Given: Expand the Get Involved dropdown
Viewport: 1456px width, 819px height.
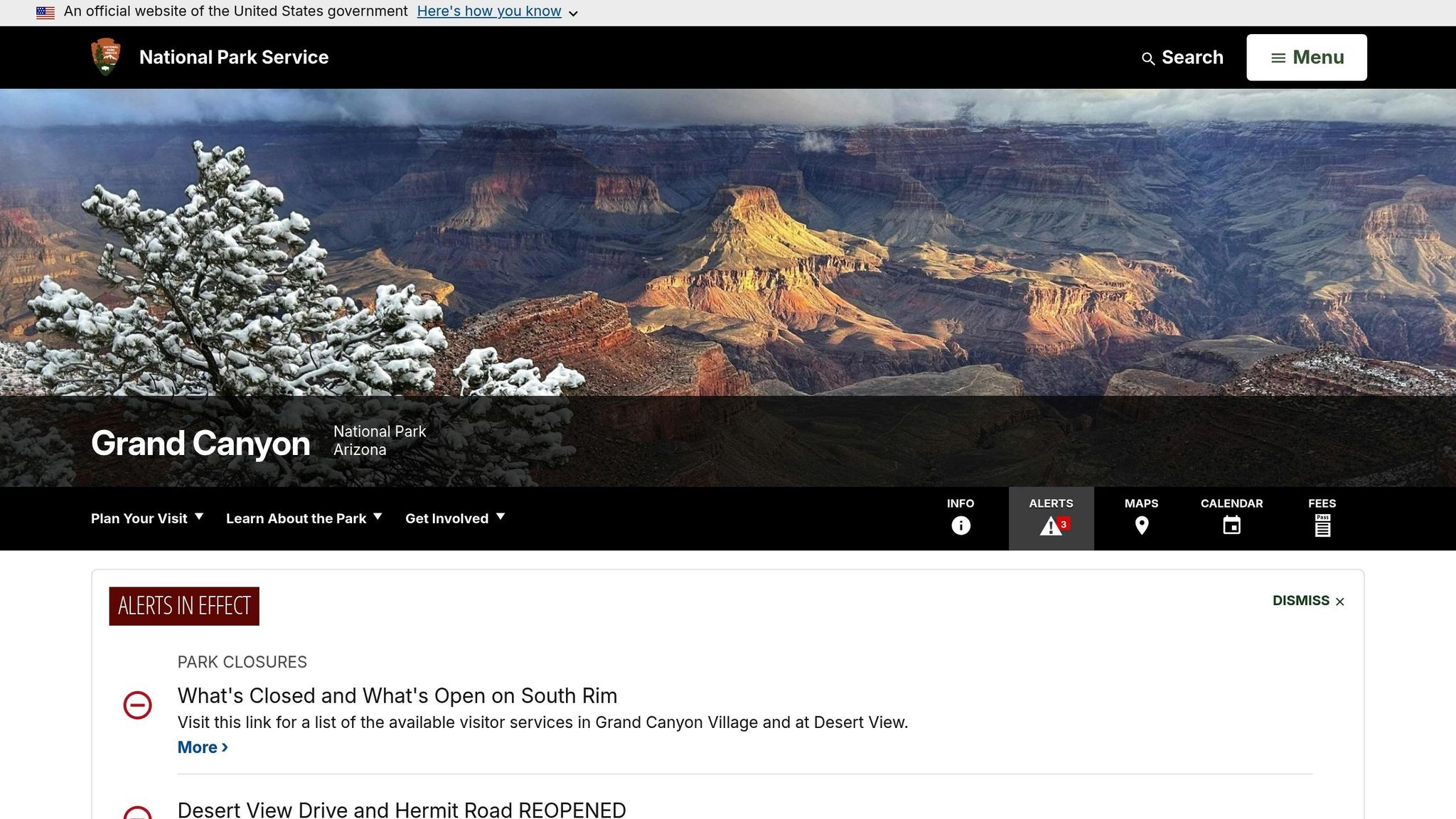Looking at the screenshot, I should click(455, 518).
